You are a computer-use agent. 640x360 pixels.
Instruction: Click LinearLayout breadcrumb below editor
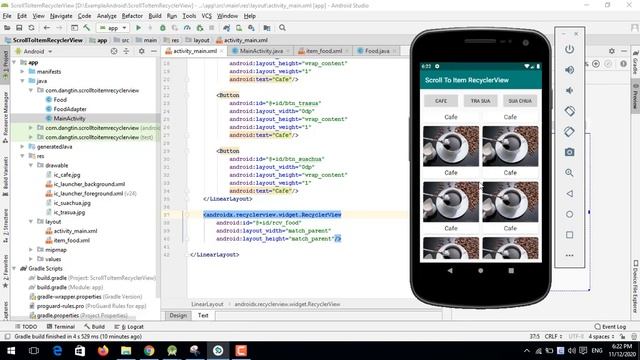click(207, 304)
